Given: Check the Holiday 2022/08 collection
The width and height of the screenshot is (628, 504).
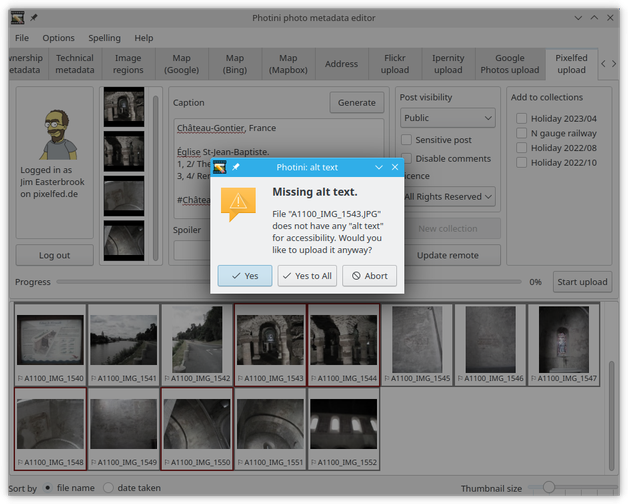Looking at the screenshot, I should tap(521, 148).
